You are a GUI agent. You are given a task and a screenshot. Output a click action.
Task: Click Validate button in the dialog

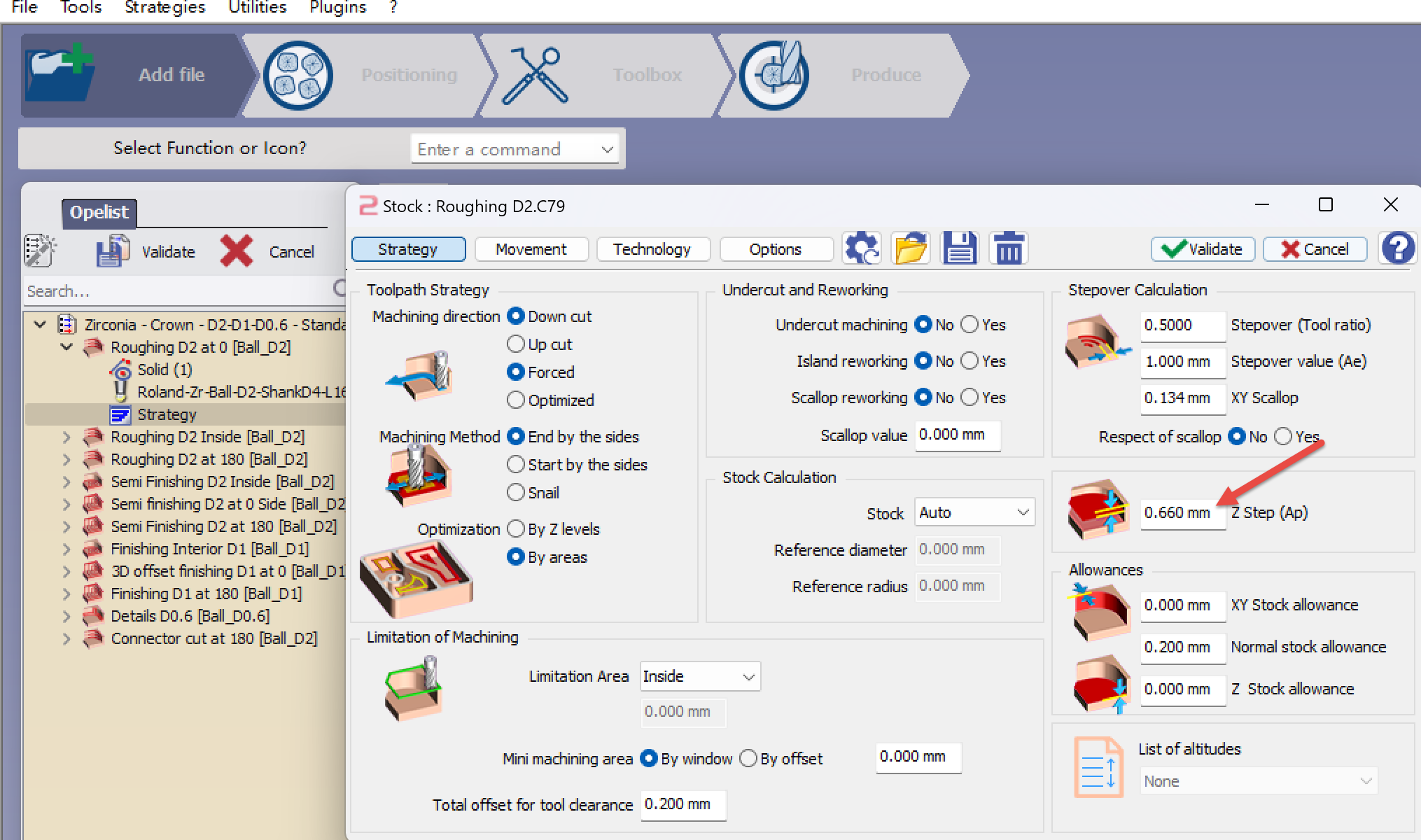(1203, 249)
